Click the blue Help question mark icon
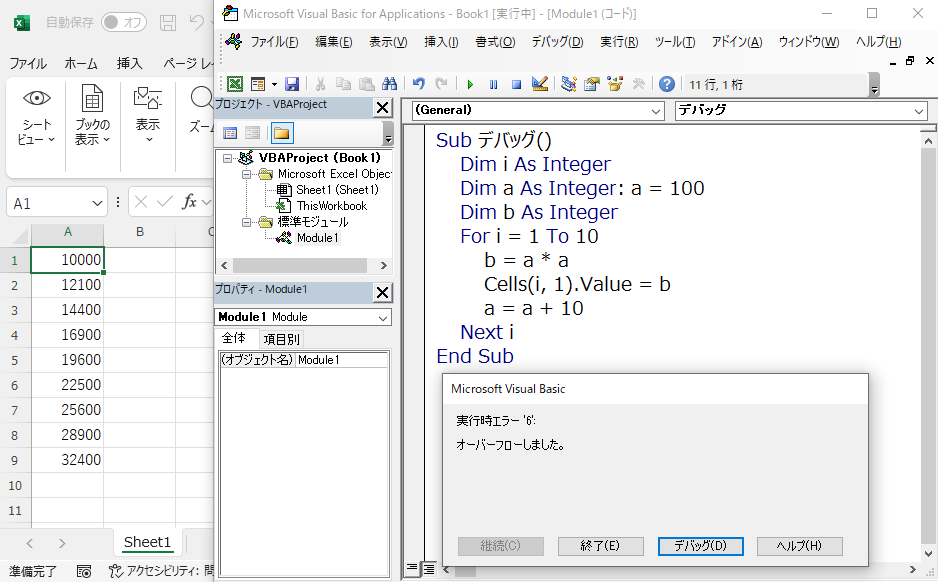 click(x=667, y=84)
